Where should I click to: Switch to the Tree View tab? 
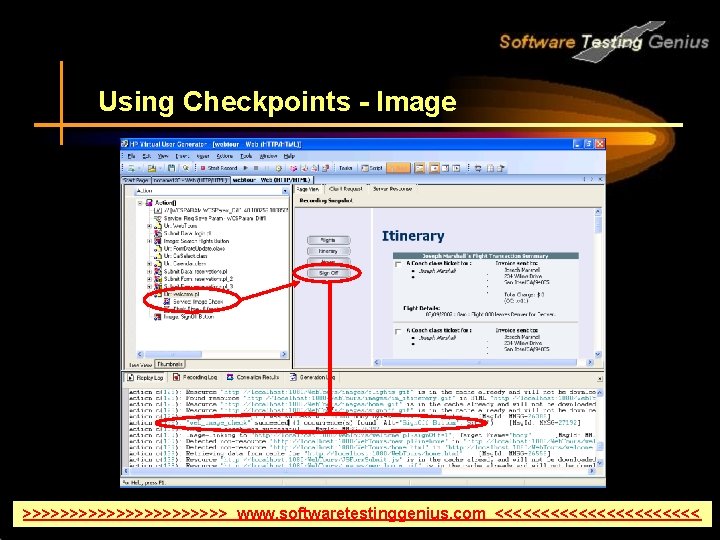click(x=140, y=365)
